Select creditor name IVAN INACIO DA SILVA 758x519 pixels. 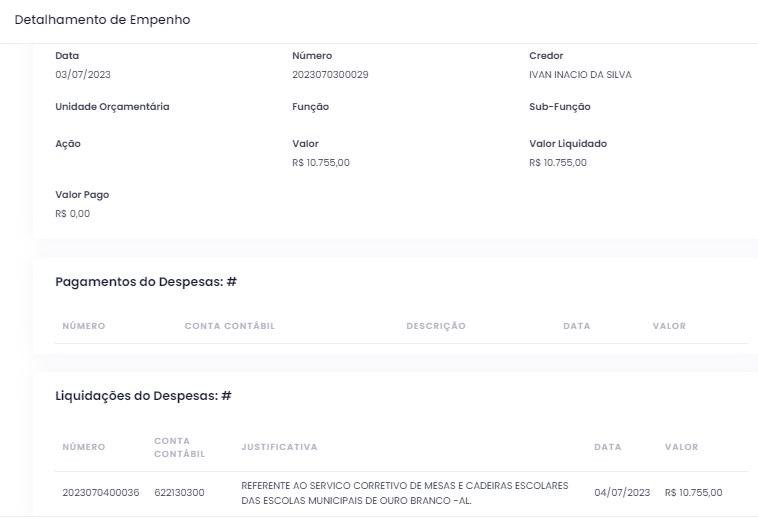point(580,75)
